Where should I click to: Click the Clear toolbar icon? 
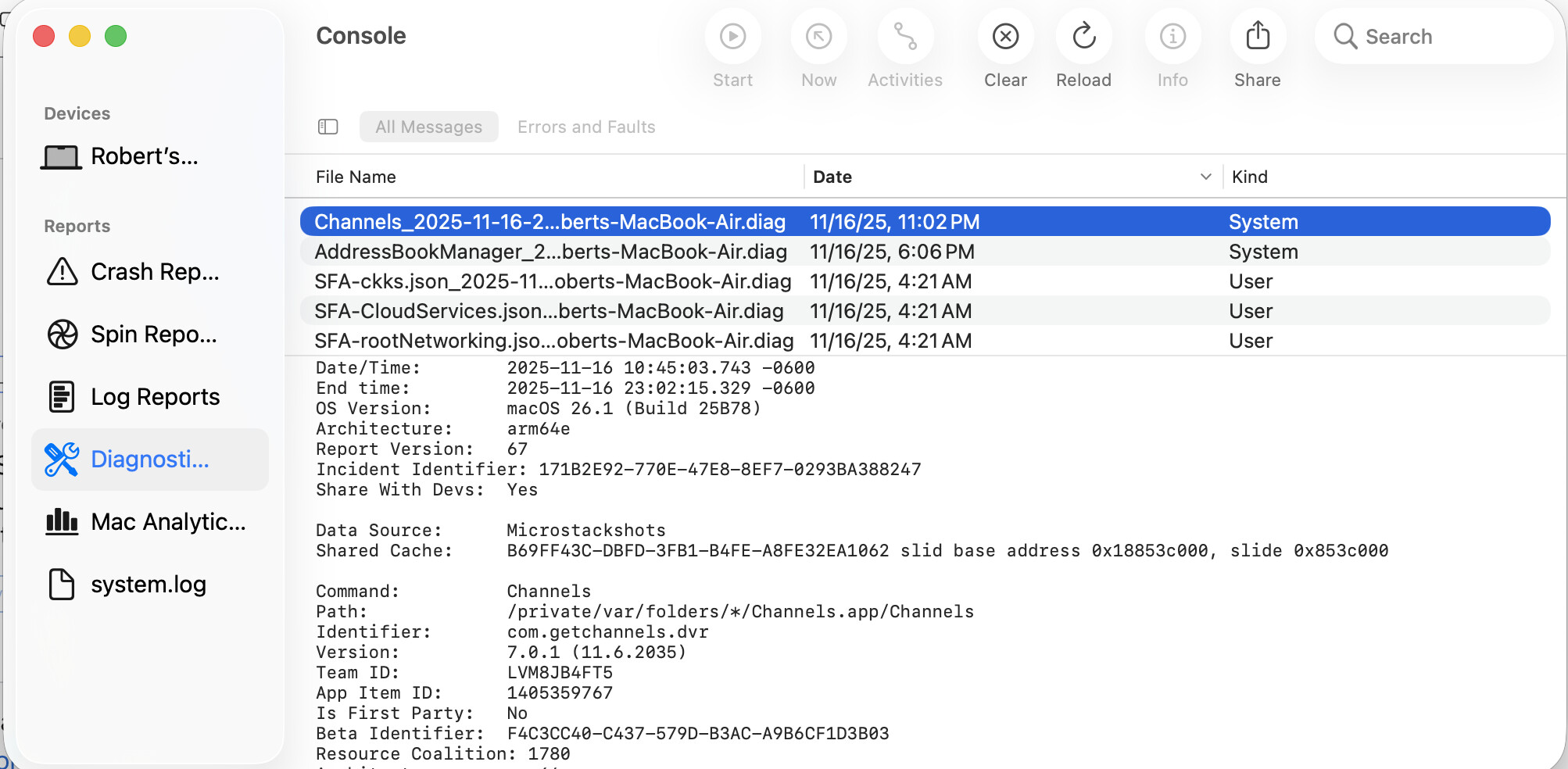[x=1005, y=37]
